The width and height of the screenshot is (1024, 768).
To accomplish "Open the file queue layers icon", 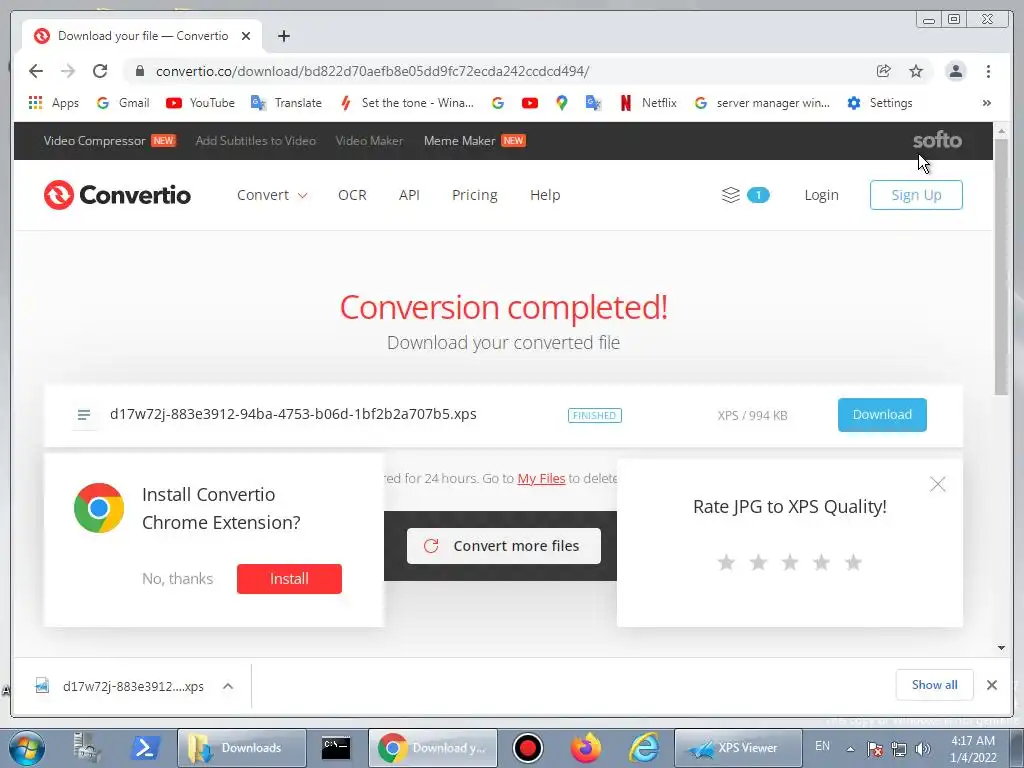I will (x=731, y=195).
